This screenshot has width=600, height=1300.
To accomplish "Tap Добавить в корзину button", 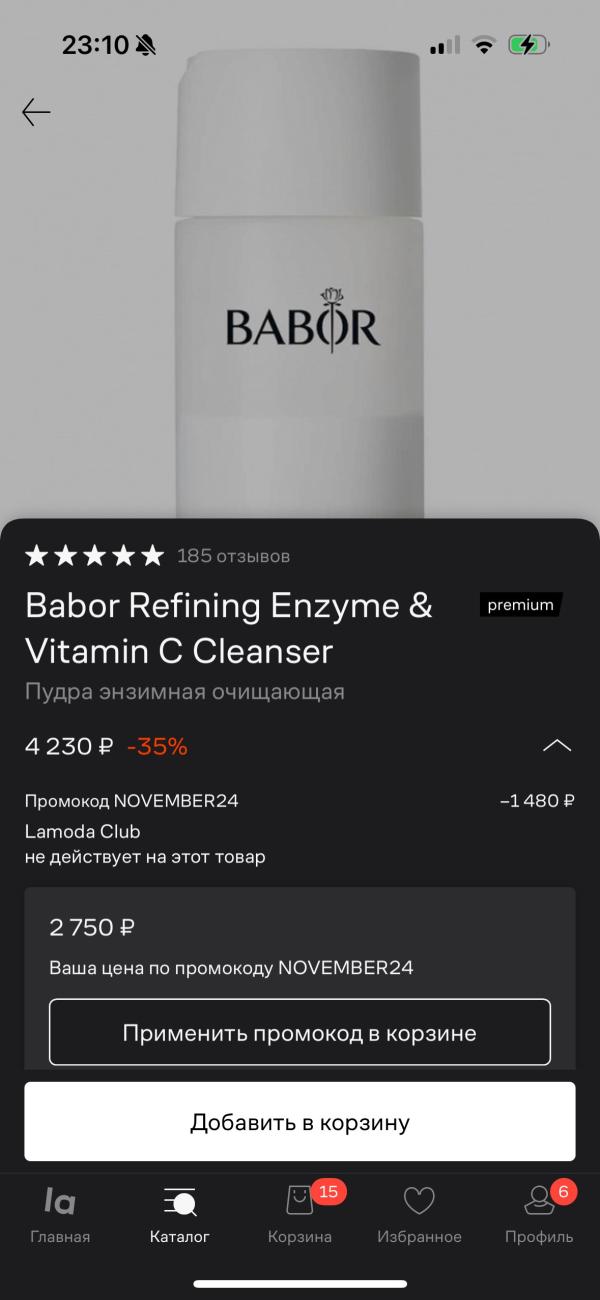I will (300, 1122).
